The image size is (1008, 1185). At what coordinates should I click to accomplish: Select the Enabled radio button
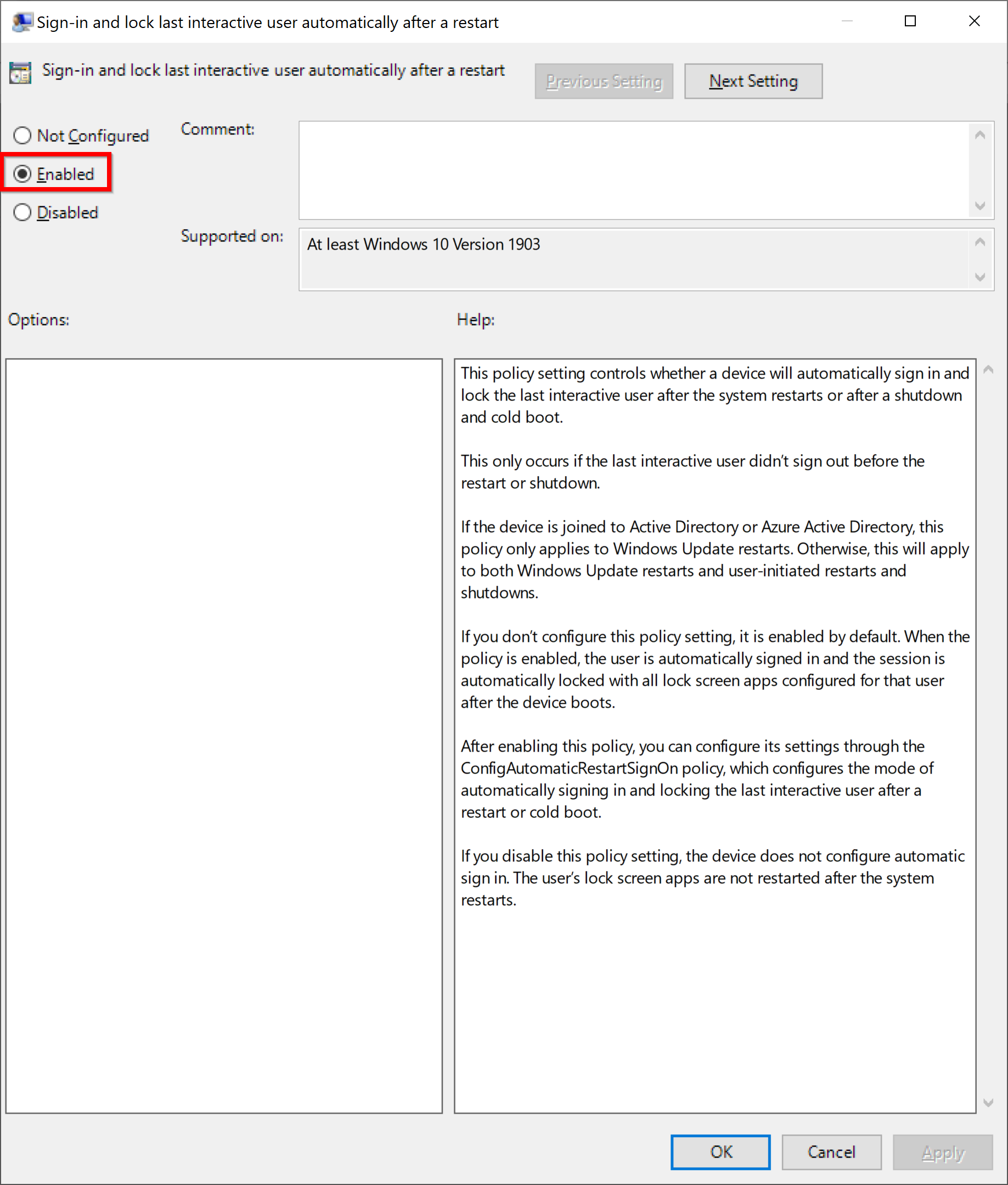point(23,174)
